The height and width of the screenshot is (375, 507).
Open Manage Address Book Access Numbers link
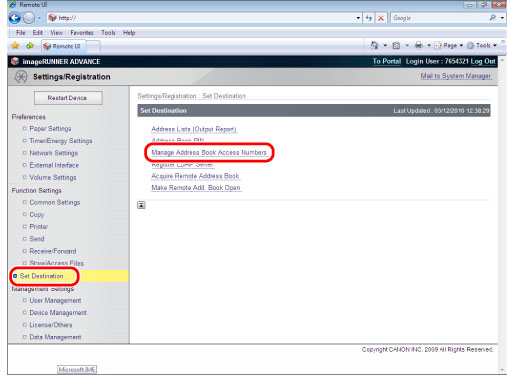click(x=209, y=152)
